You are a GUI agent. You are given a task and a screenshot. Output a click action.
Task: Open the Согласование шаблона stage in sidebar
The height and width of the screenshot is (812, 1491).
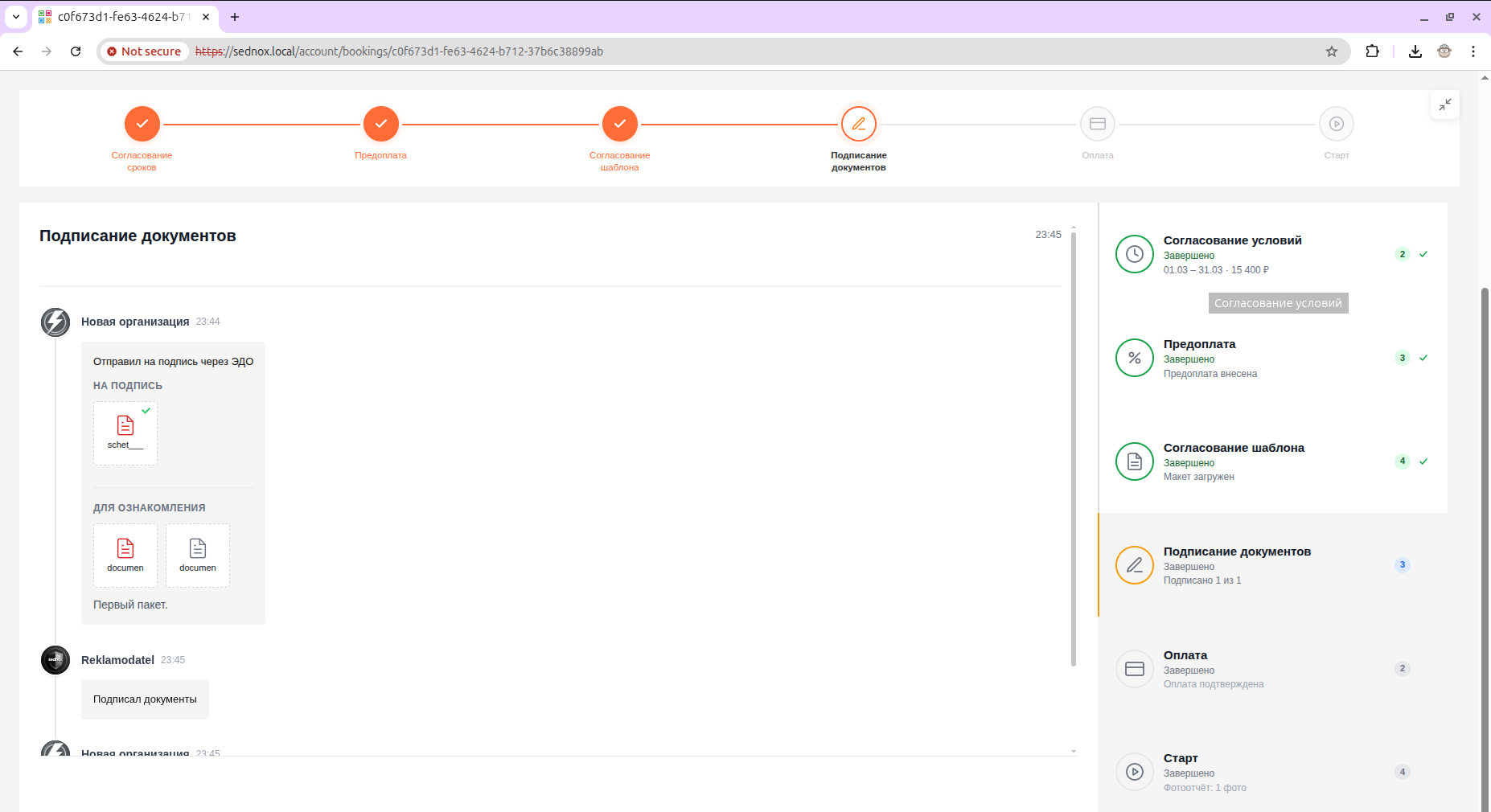tap(1273, 461)
